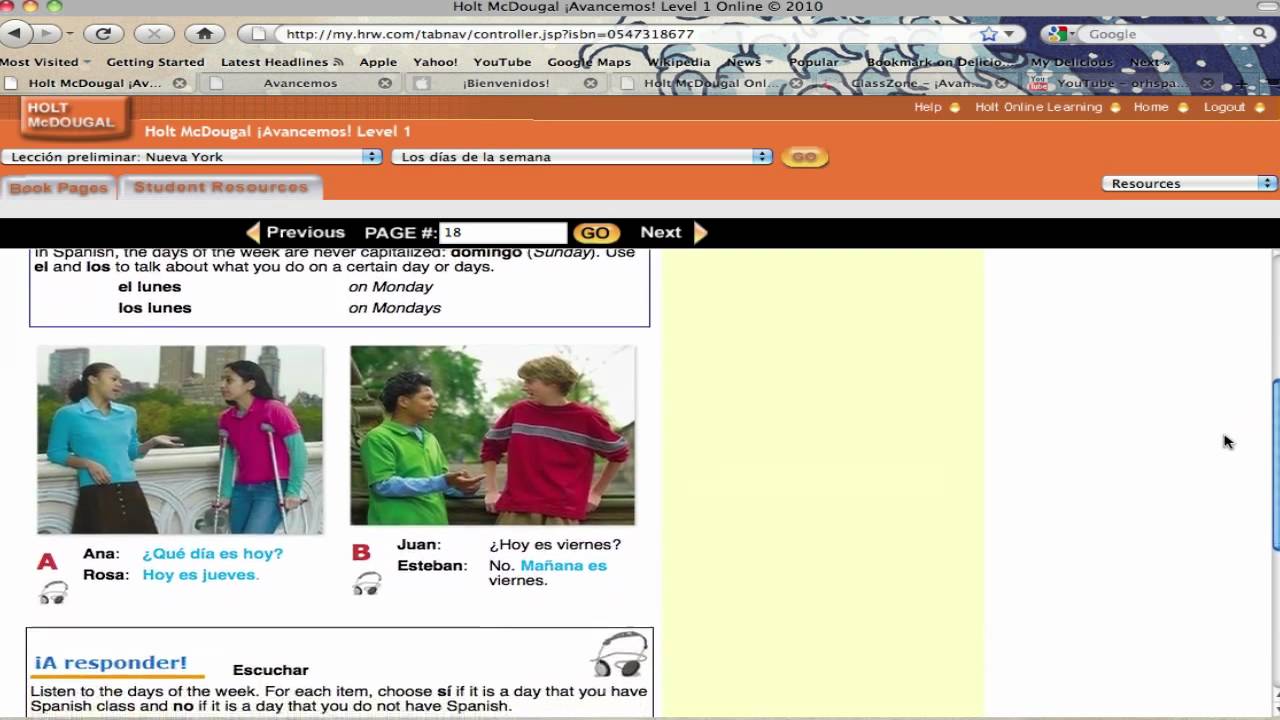Click the right arrow after Next
1280x720 pixels.
pos(700,233)
